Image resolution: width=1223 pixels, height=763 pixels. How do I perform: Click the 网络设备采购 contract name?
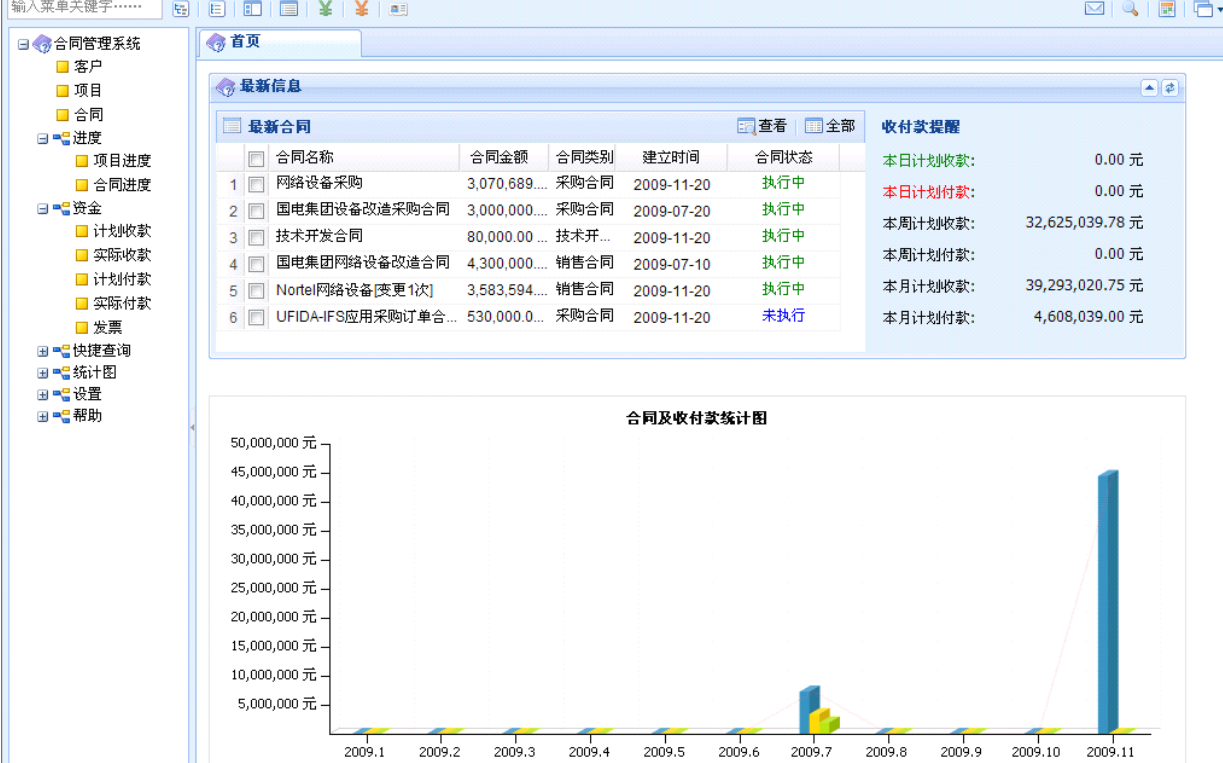coord(319,183)
